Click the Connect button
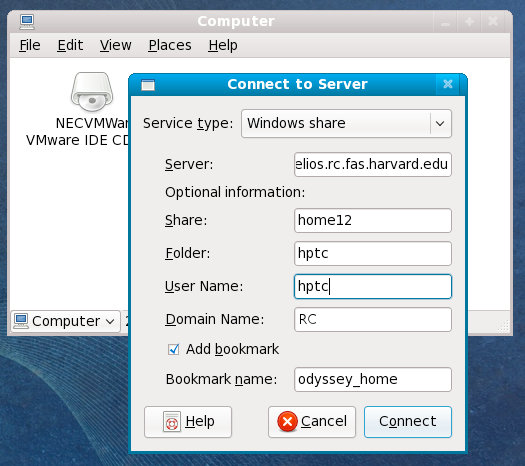 click(x=408, y=421)
